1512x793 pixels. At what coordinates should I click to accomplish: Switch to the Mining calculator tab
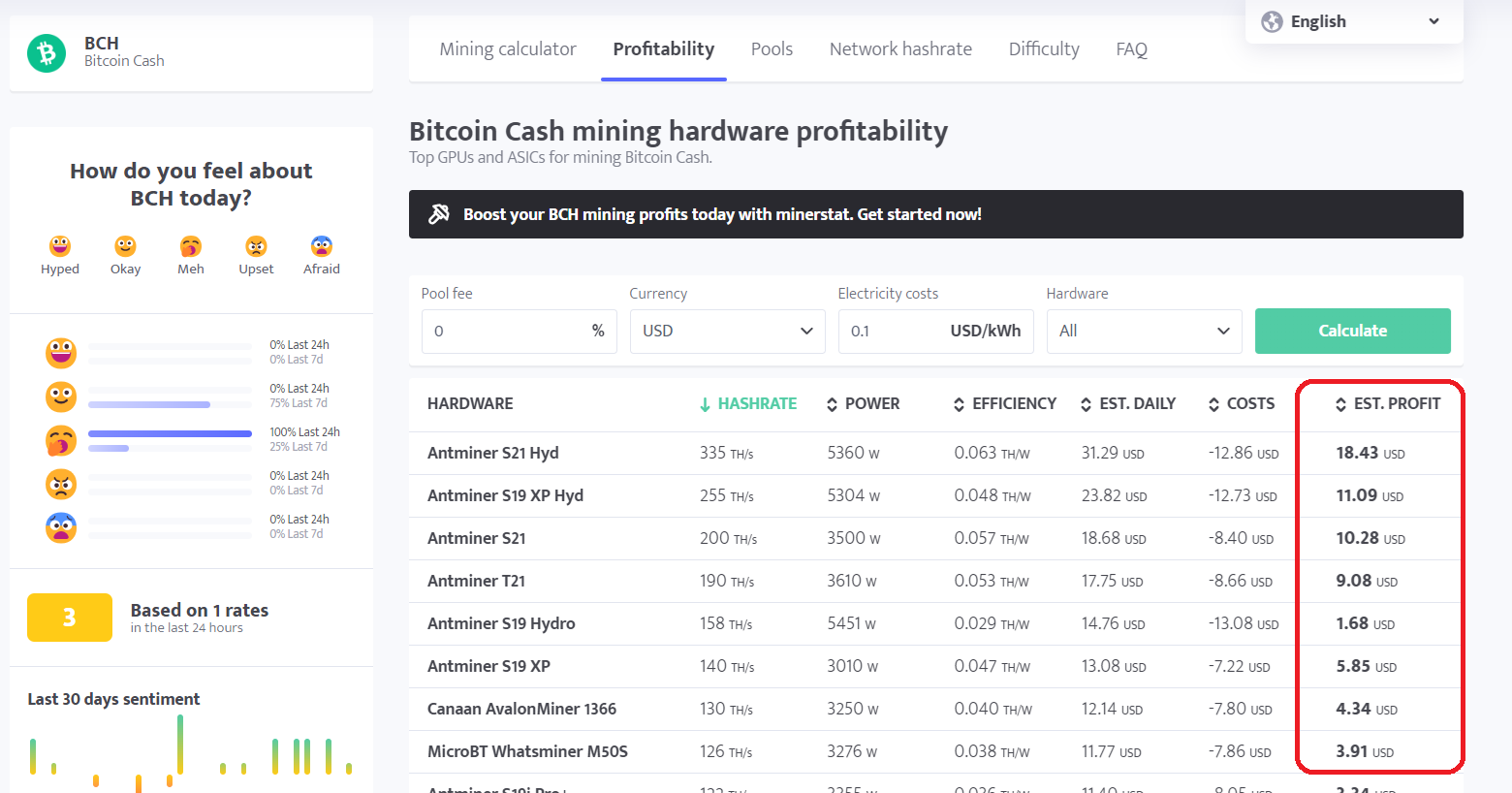pyautogui.click(x=508, y=48)
